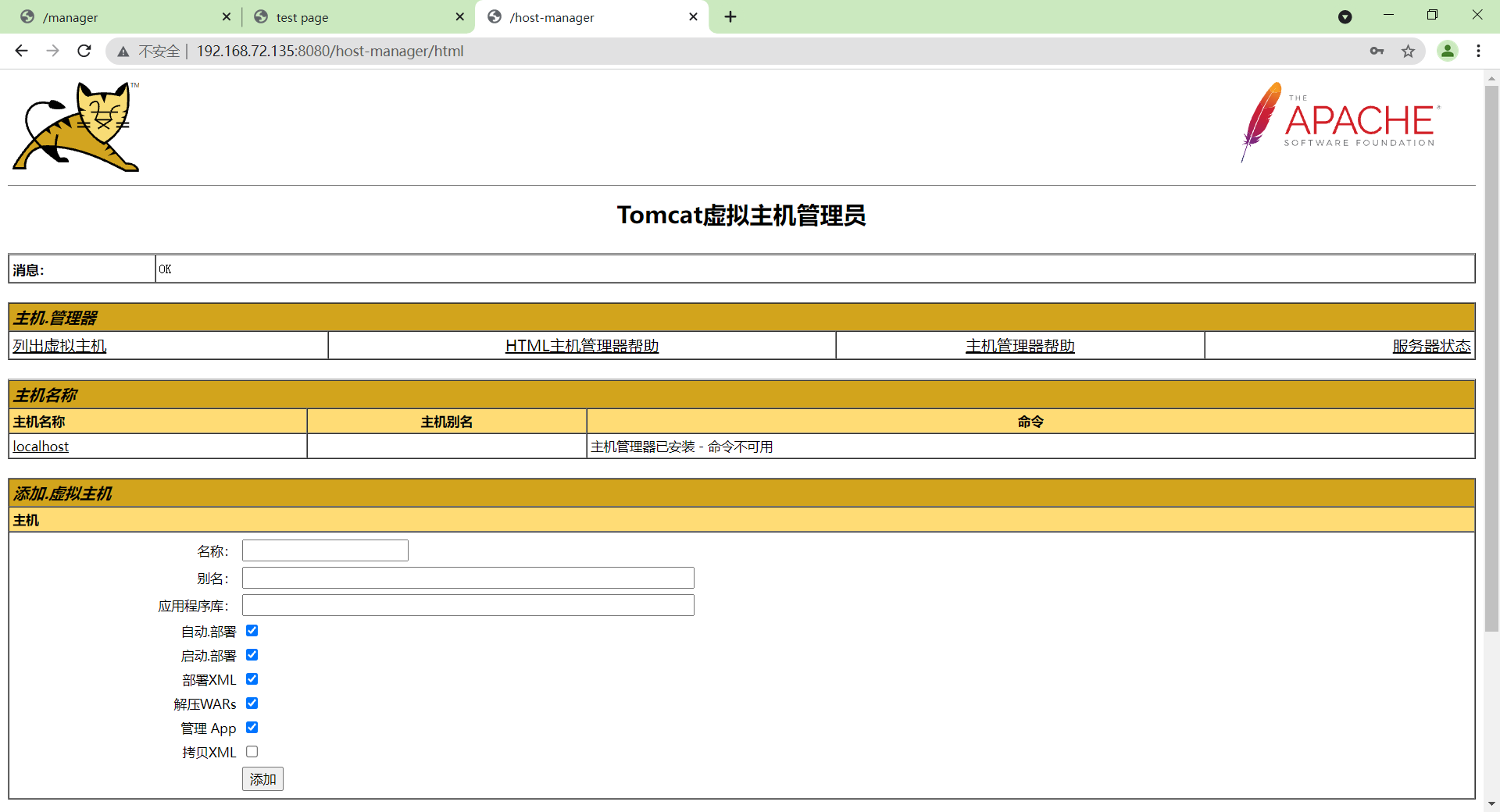Switch to the test page tab
Viewport: 1500px width, 812px height.
pyautogui.click(x=357, y=17)
